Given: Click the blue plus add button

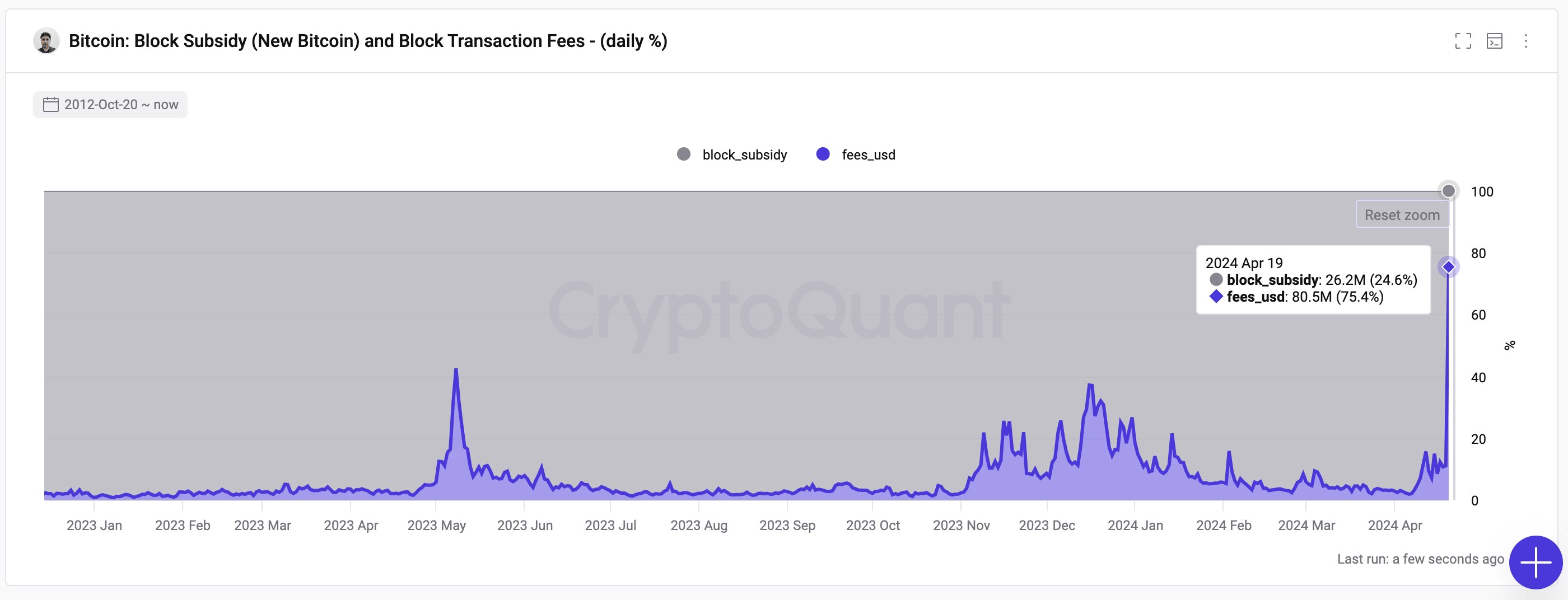Looking at the screenshot, I should coord(1535,562).
